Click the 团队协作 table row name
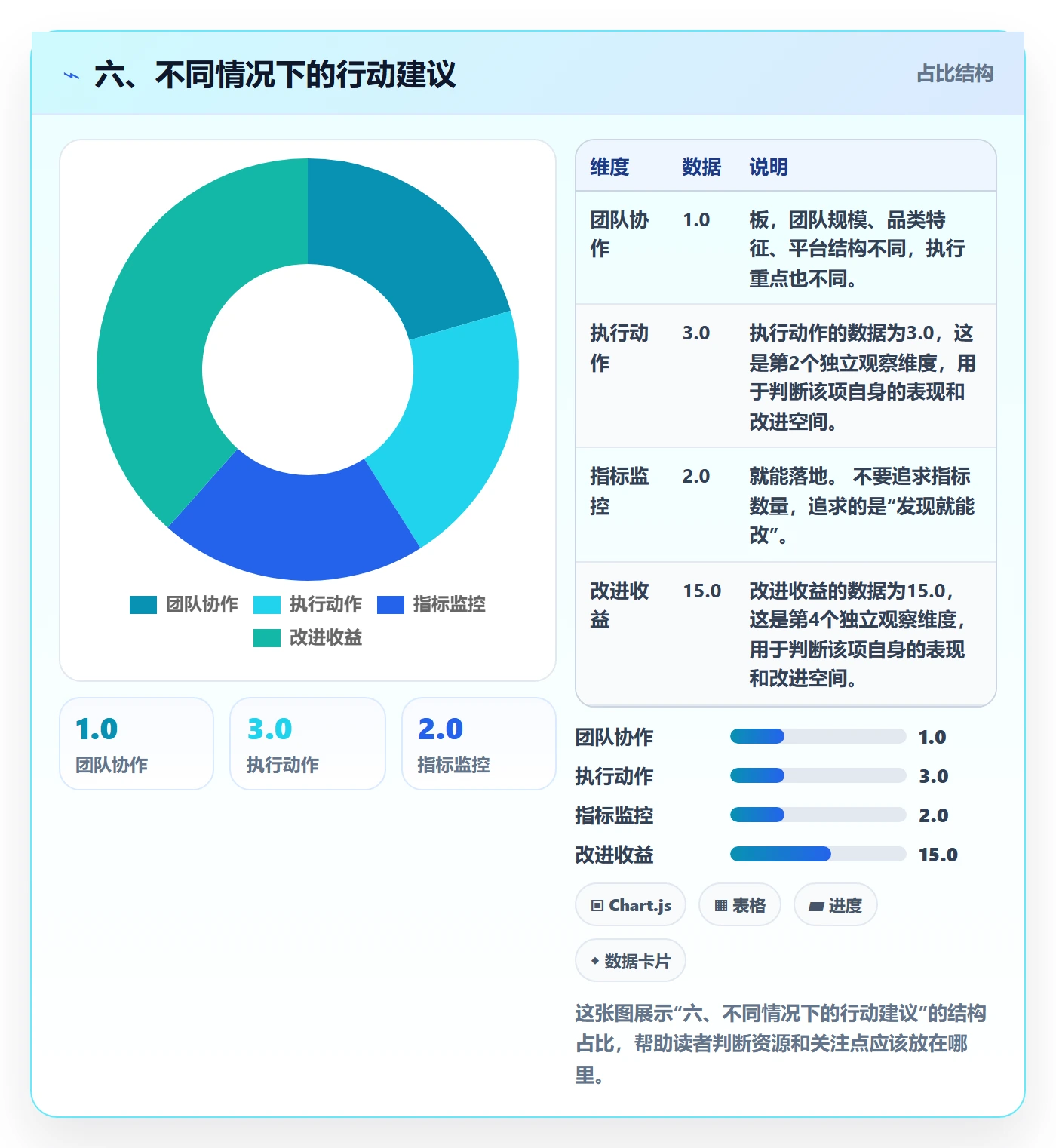The width and height of the screenshot is (1056, 1148). [619, 234]
